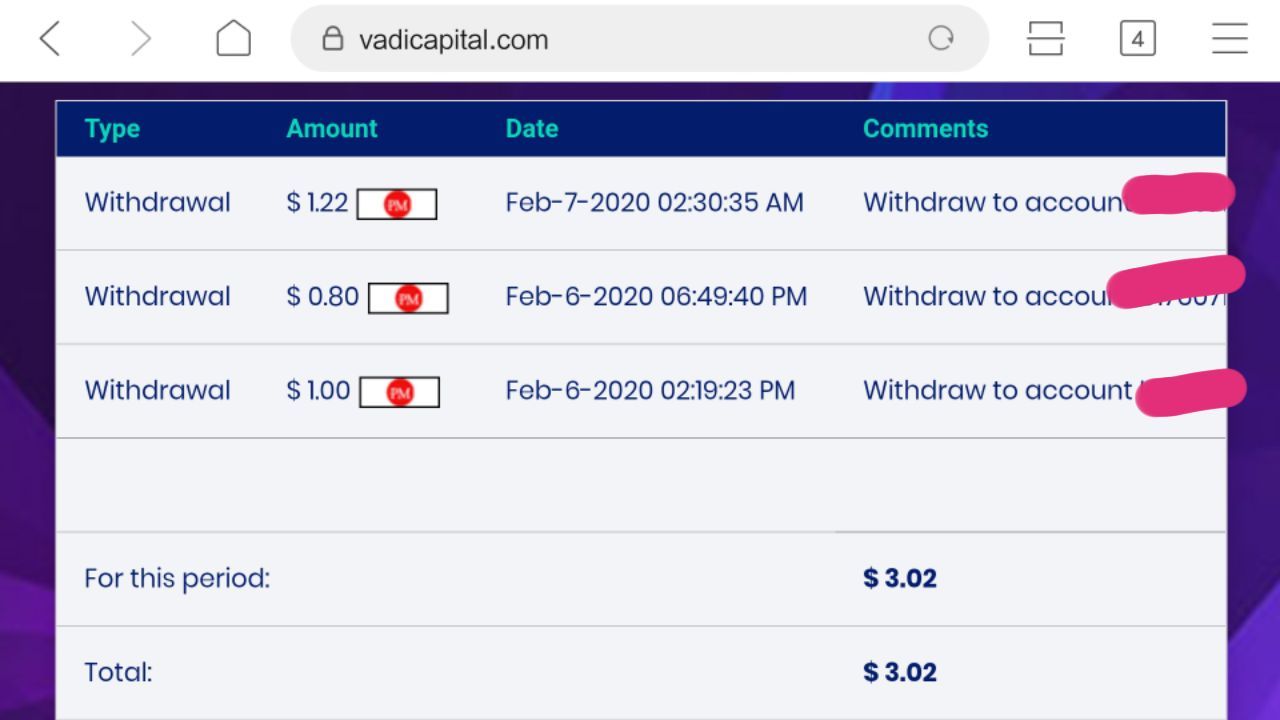The height and width of the screenshot is (720, 1280).
Task: Click the Total amount $3.02
Action: click(x=900, y=672)
